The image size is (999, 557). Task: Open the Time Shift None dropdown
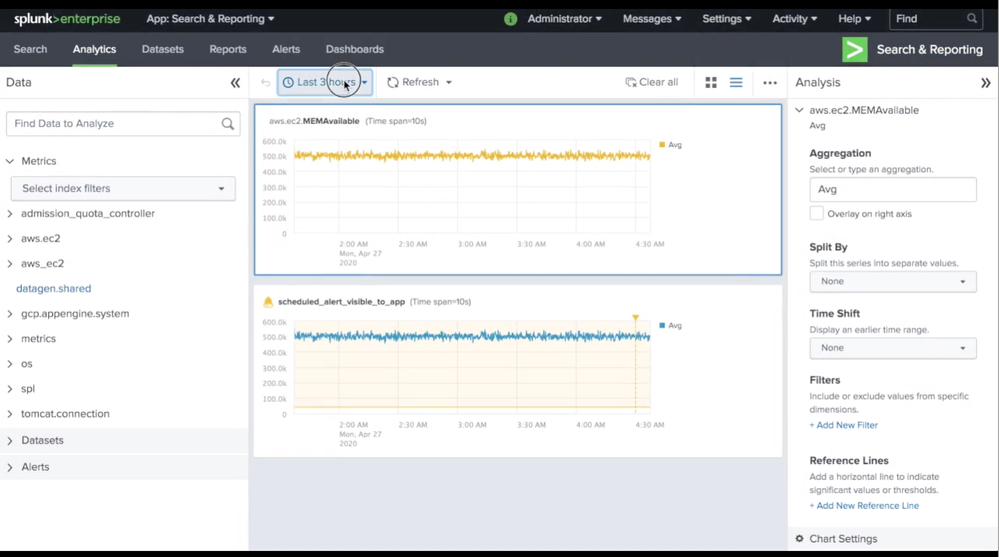[893, 348]
